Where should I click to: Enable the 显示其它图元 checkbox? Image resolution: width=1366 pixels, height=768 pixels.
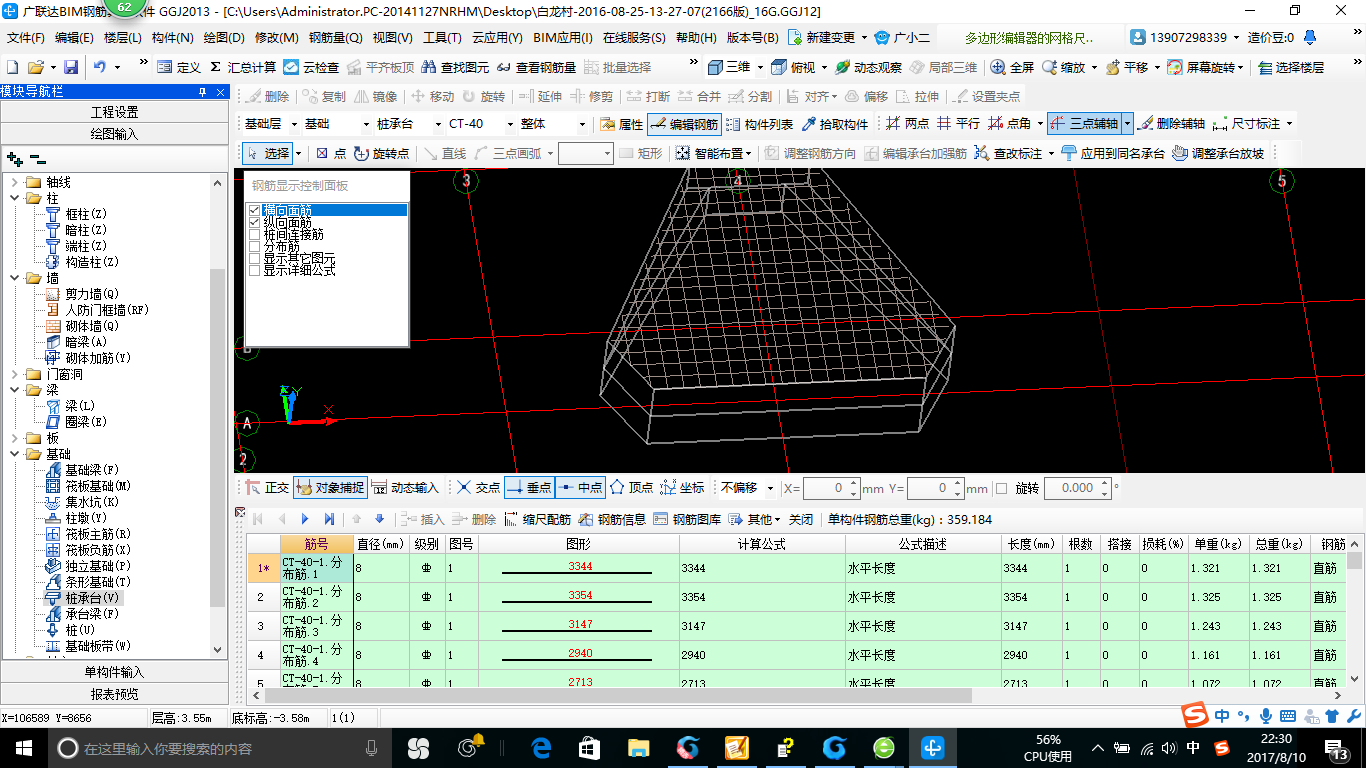pyautogui.click(x=254, y=258)
